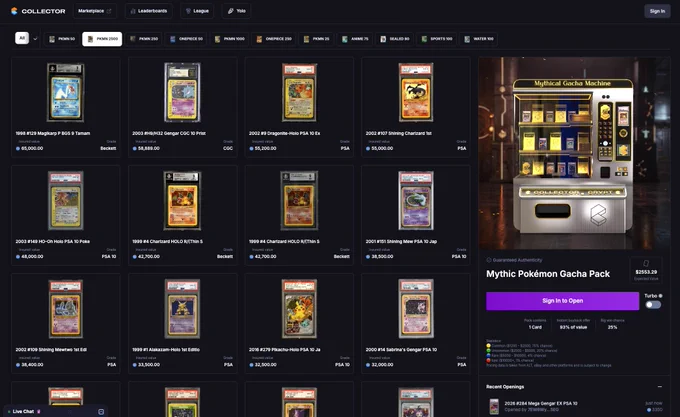Open the Magikarp BGS 9 card image

pos(65,92)
